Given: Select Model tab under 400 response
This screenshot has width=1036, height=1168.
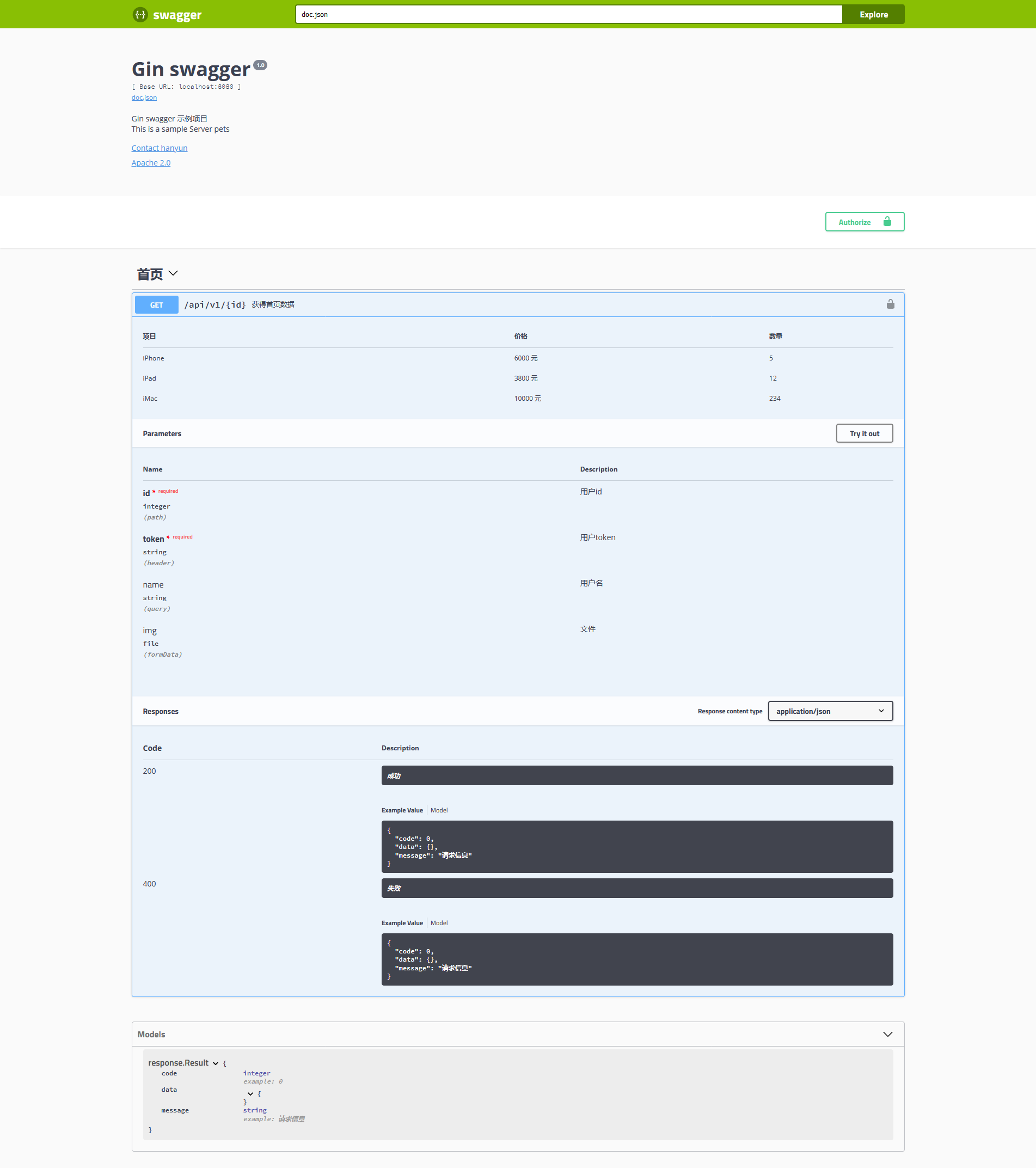Looking at the screenshot, I should pyautogui.click(x=439, y=923).
